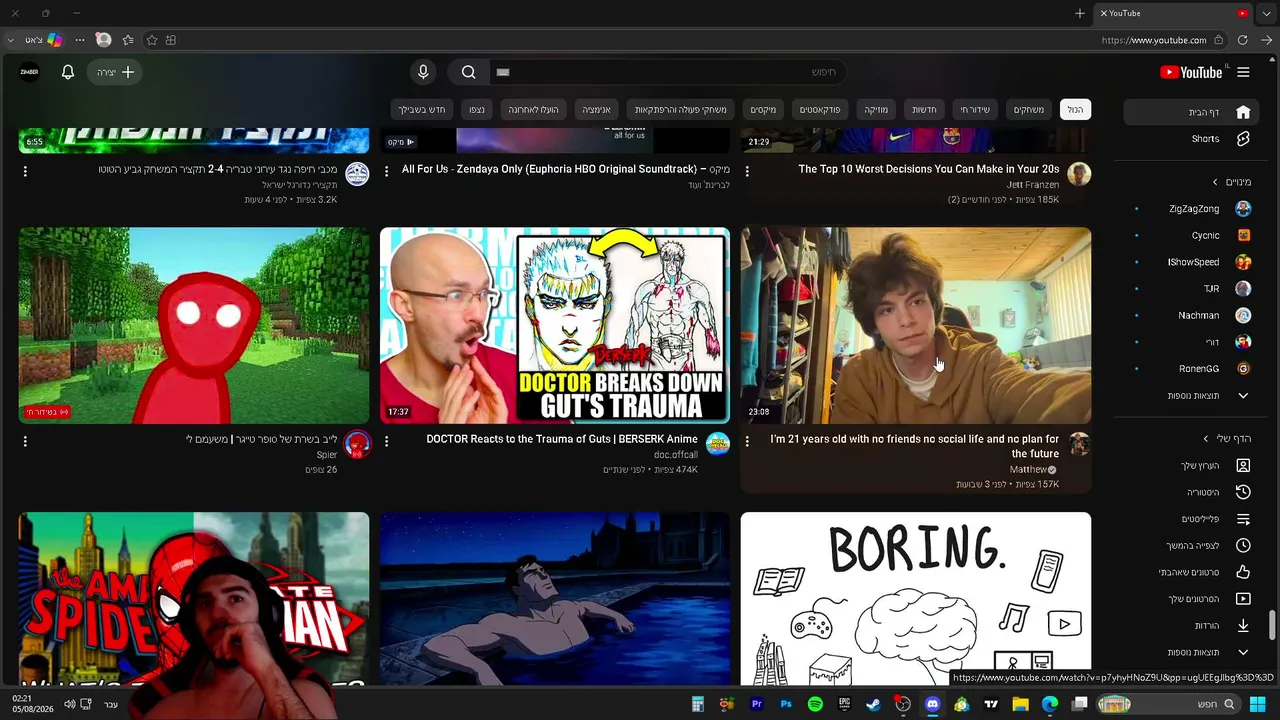Open the Matthew channel avatar
This screenshot has width=1280, height=720.
pyautogui.click(x=1079, y=444)
